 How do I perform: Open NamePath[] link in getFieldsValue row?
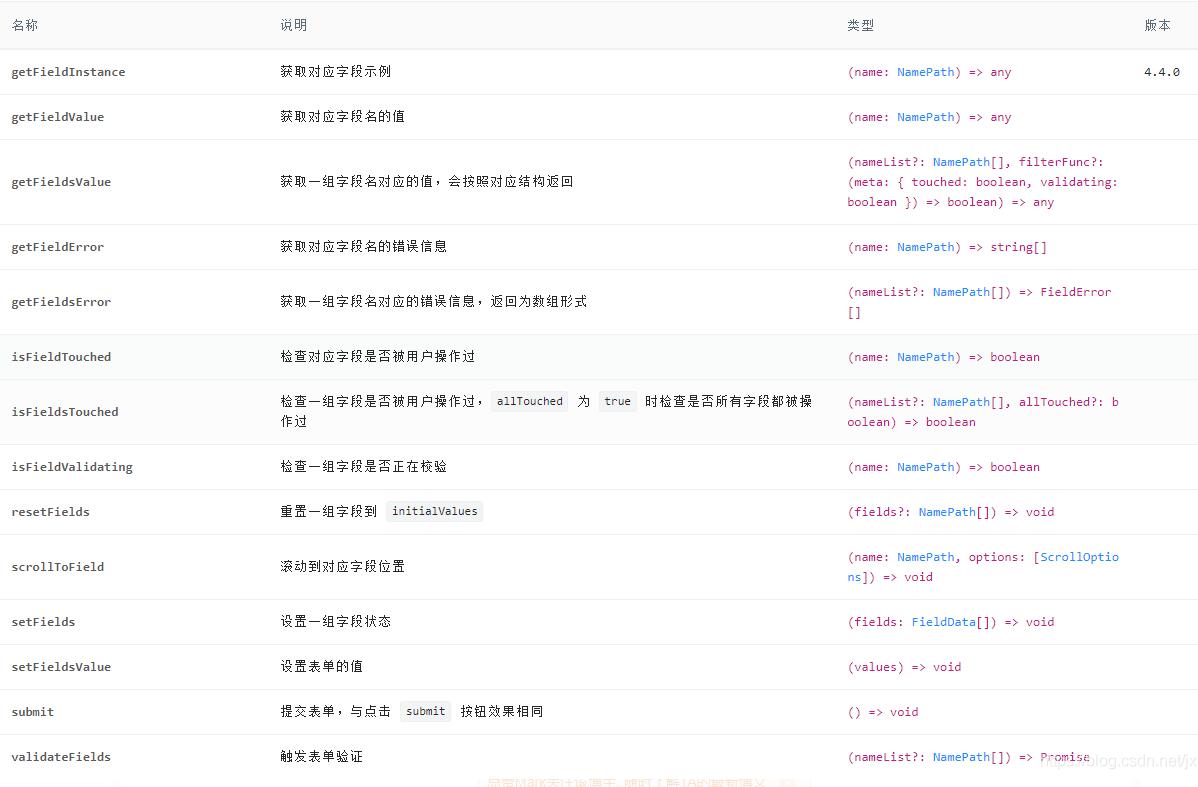[961, 162]
